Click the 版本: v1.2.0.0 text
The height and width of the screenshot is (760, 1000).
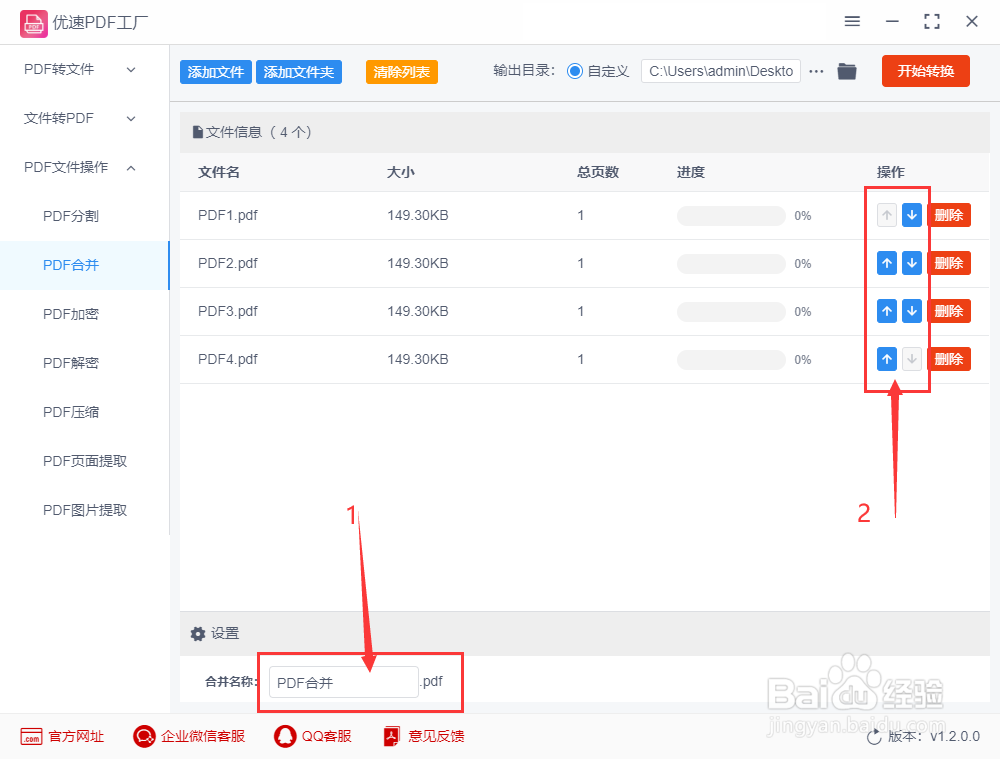[x=934, y=736]
